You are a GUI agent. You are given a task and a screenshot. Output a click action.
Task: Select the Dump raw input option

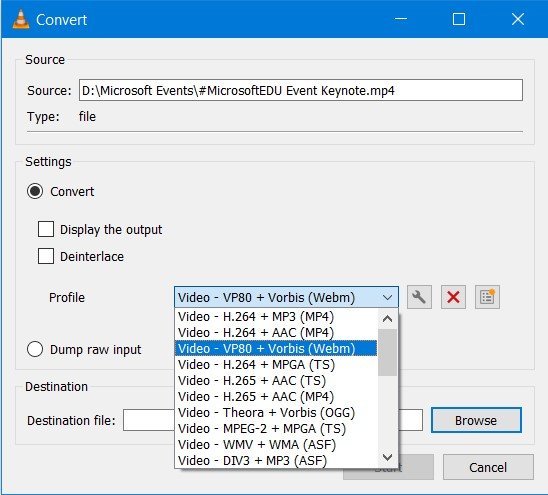pyautogui.click(x=35, y=349)
